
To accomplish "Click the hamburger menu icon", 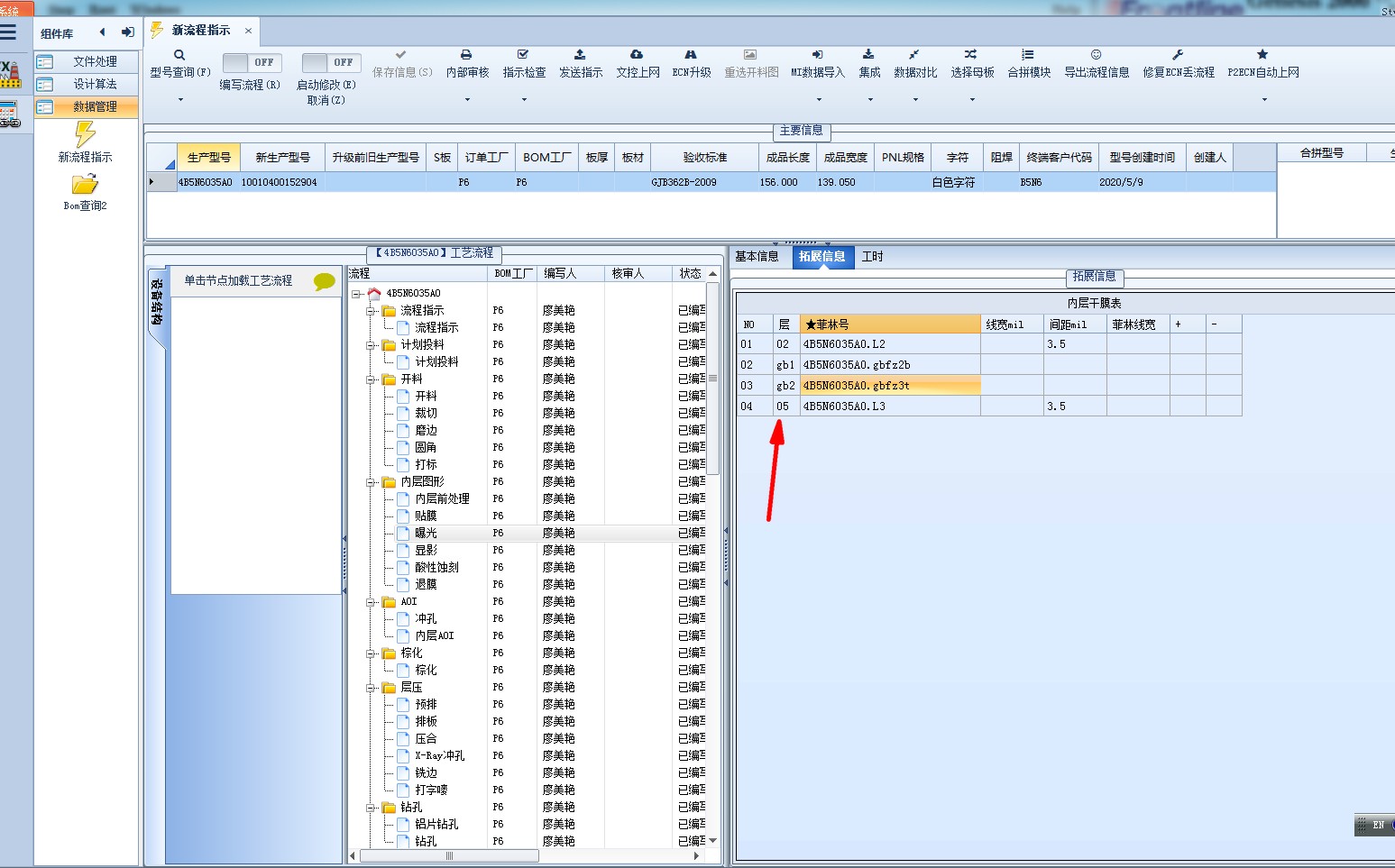I will (8, 32).
